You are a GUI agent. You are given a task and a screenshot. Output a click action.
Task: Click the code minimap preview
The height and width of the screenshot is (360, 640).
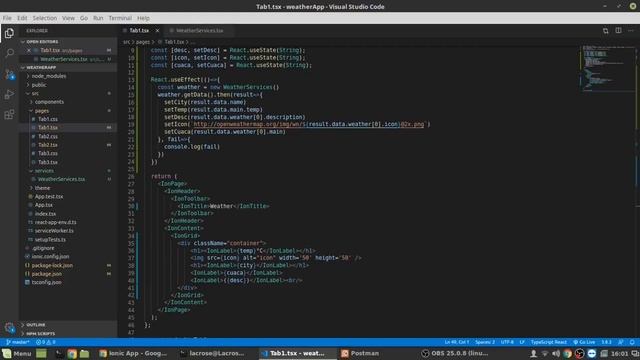tap(608, 68)
